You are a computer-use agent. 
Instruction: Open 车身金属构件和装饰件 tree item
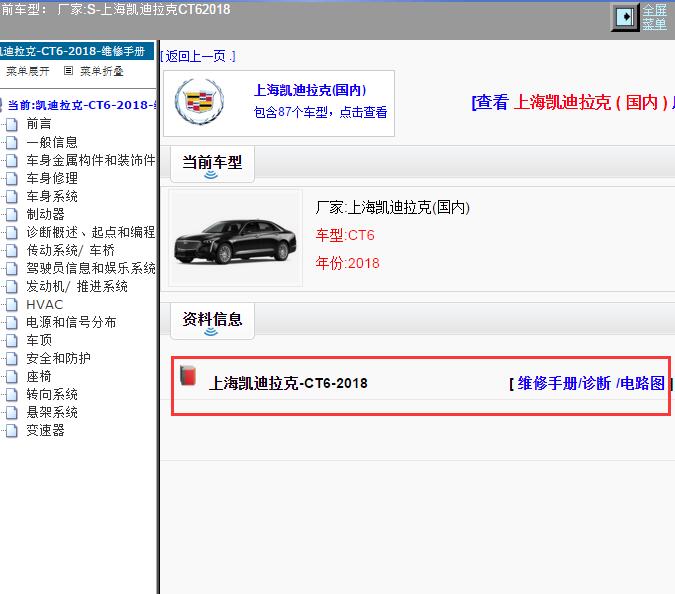pos(91,160)
